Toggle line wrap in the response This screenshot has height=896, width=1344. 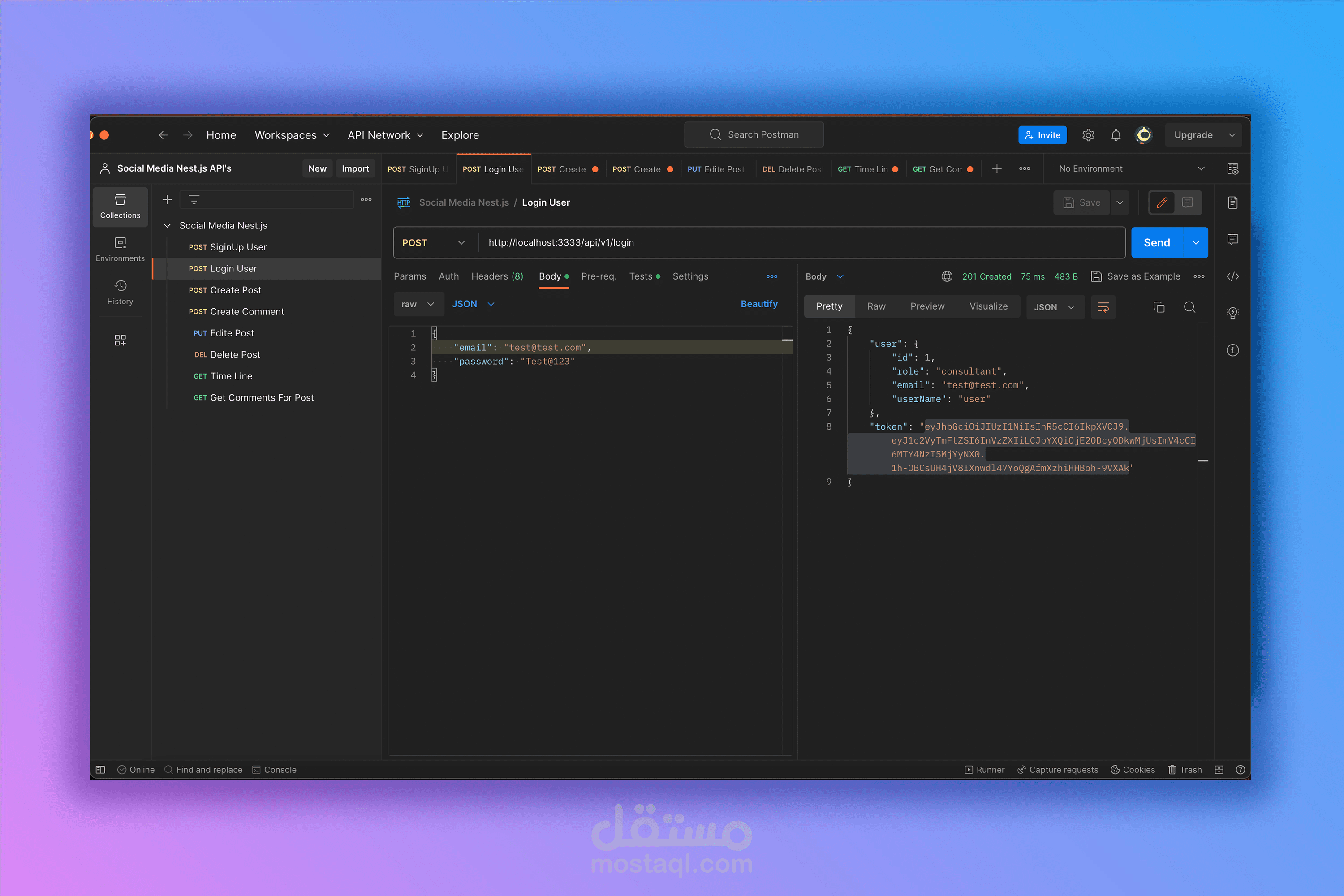pyautogui.click(x=1103, y=307)
